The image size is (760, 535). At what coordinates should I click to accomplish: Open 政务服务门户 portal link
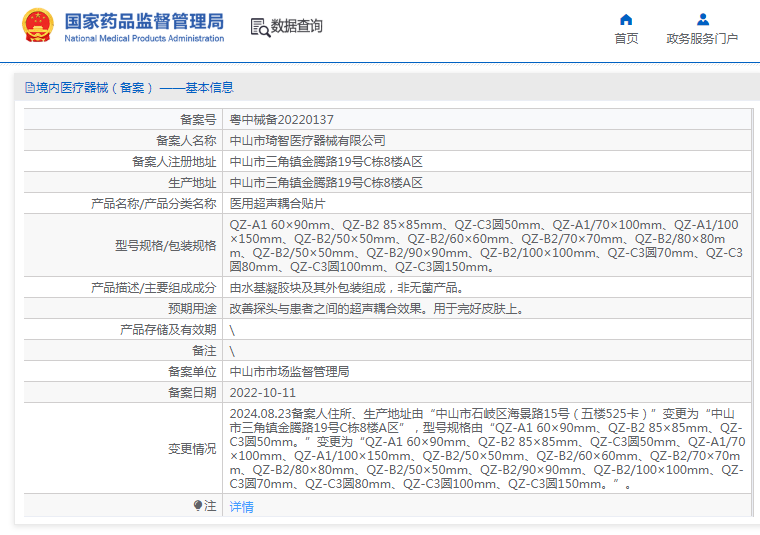pos(702,38)
